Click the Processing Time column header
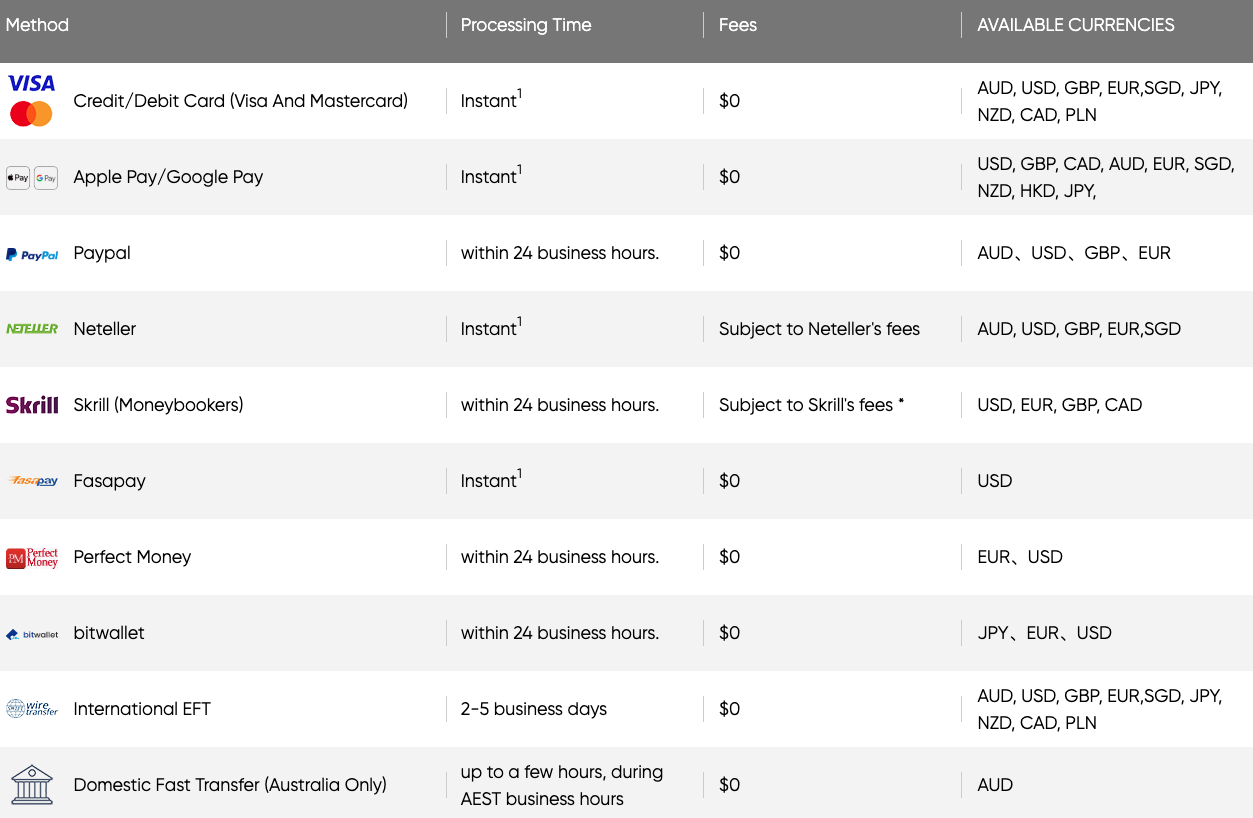 click(526, 25)
